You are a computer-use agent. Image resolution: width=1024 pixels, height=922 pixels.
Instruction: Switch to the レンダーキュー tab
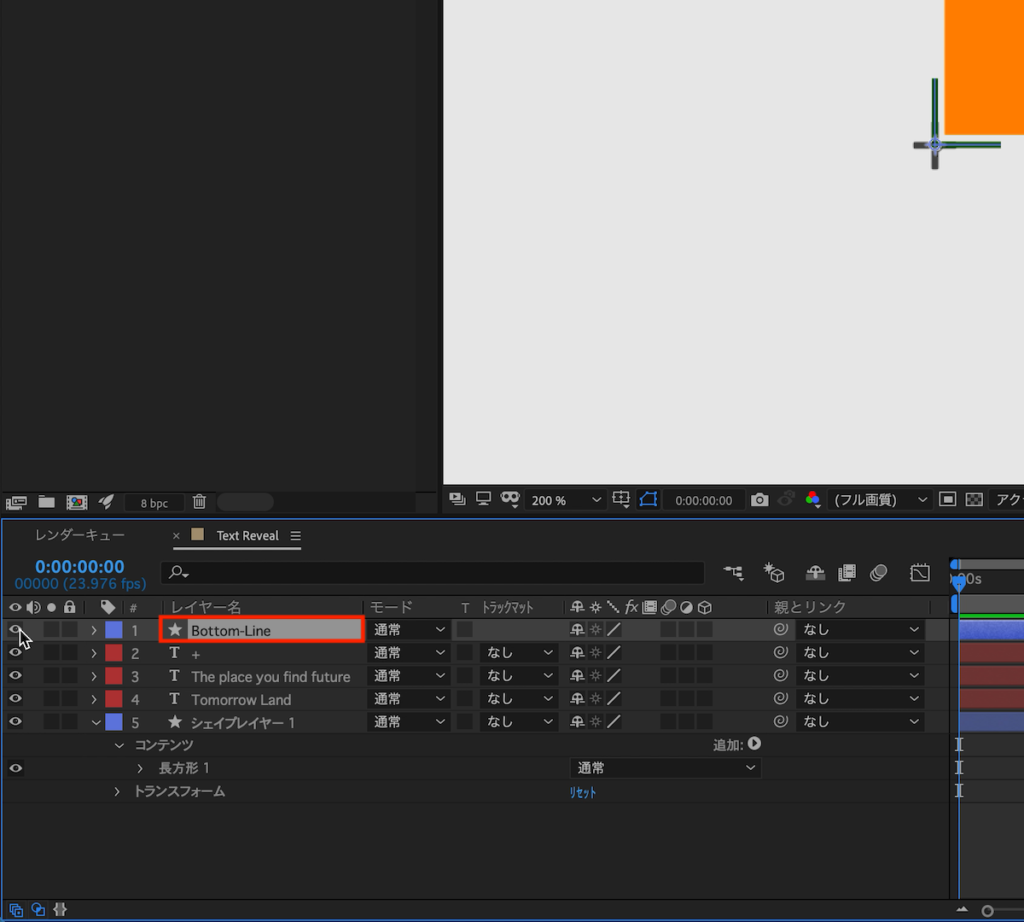tap(80, 535)
